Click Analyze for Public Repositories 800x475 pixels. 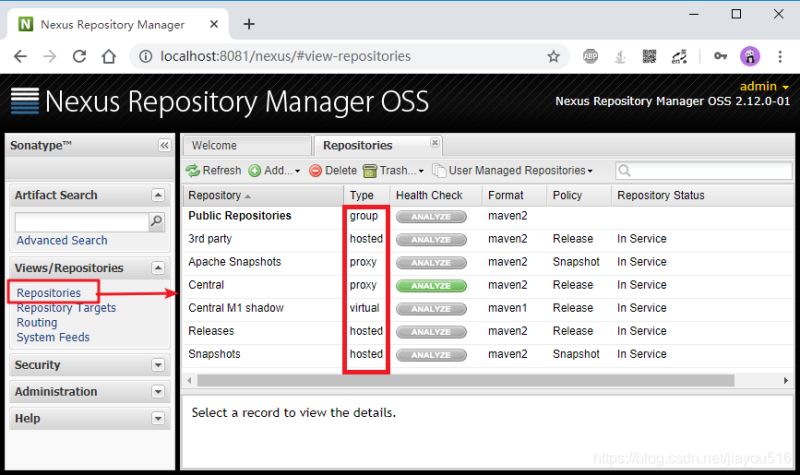[x=431, y=216]
